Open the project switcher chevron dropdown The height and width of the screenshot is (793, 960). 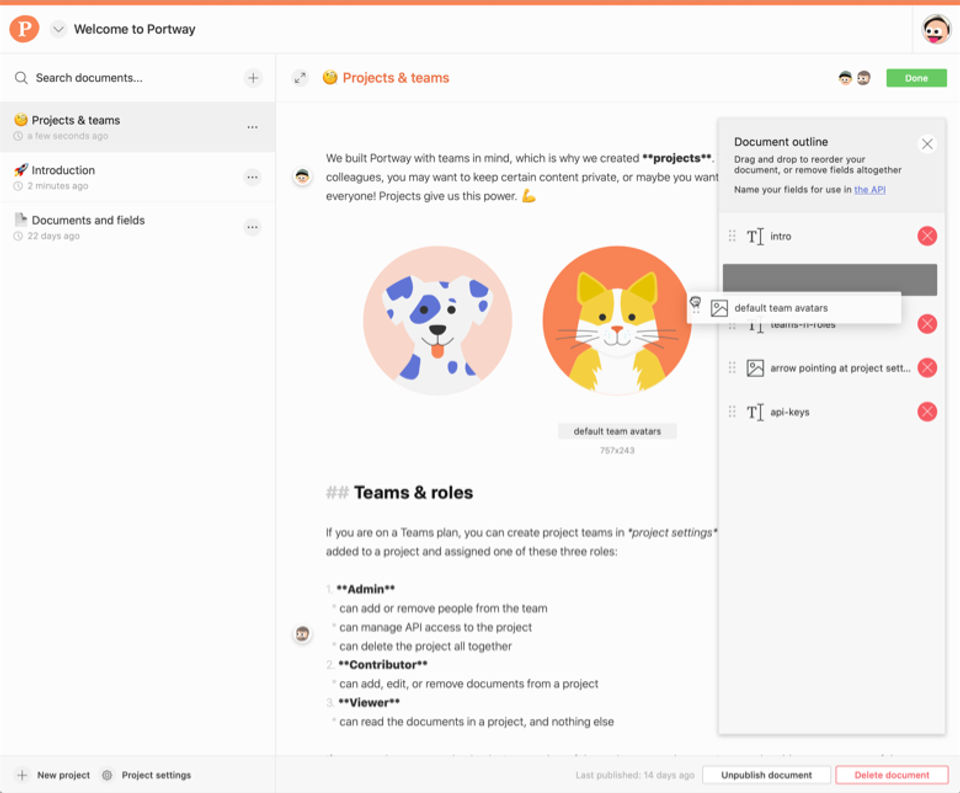click(x=58, y=29)
